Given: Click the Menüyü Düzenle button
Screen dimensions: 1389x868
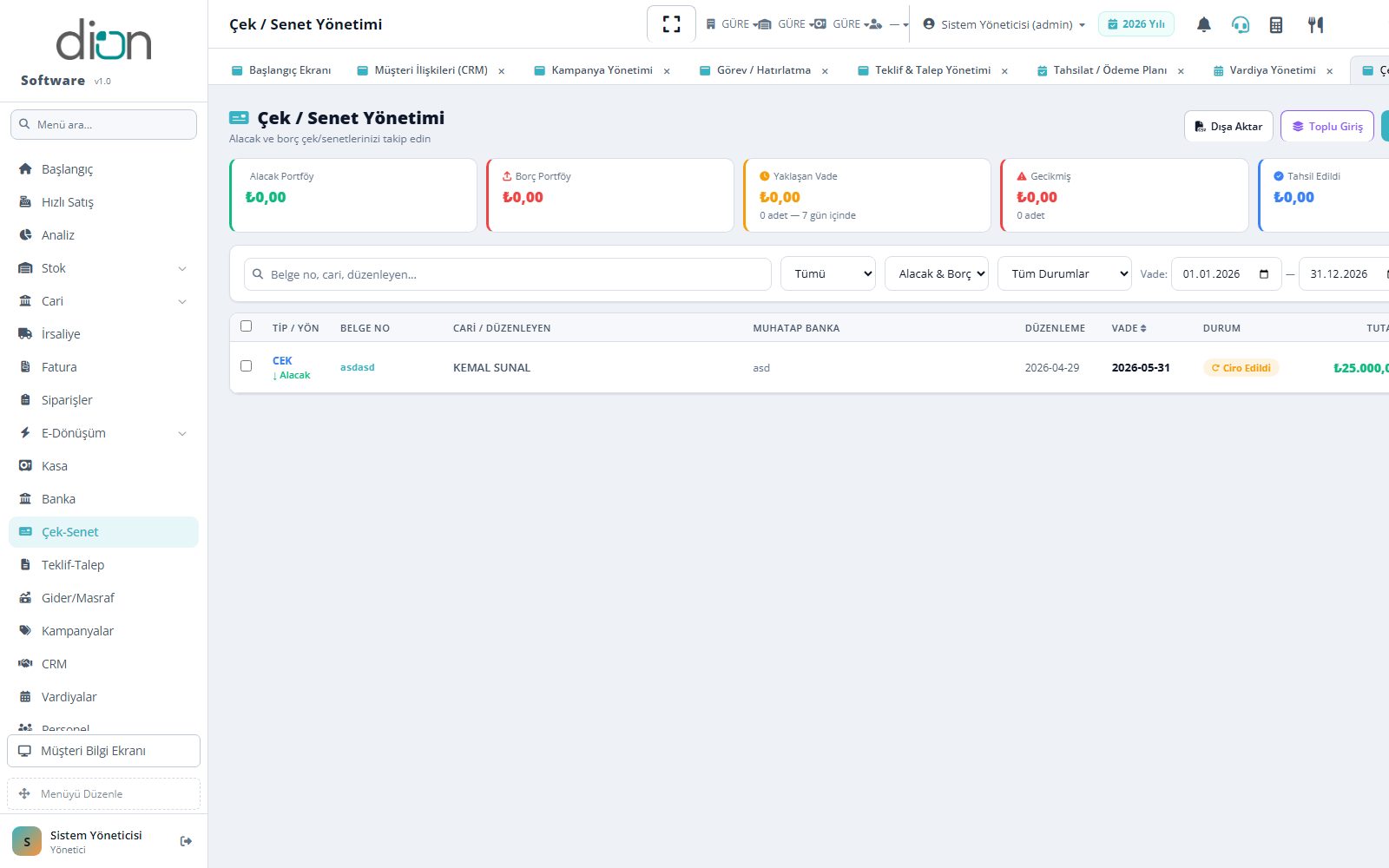Looking at the screenshot, I should 103,793.
